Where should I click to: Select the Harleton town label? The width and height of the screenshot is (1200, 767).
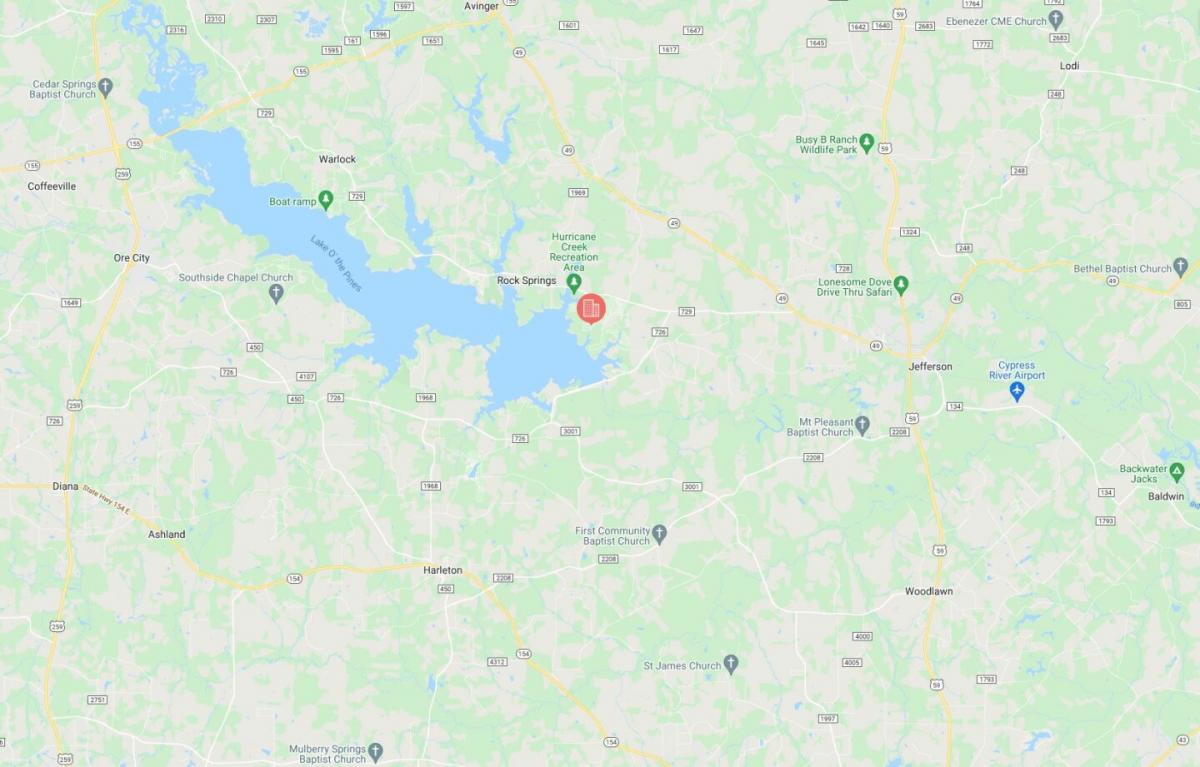click(442, 570)
